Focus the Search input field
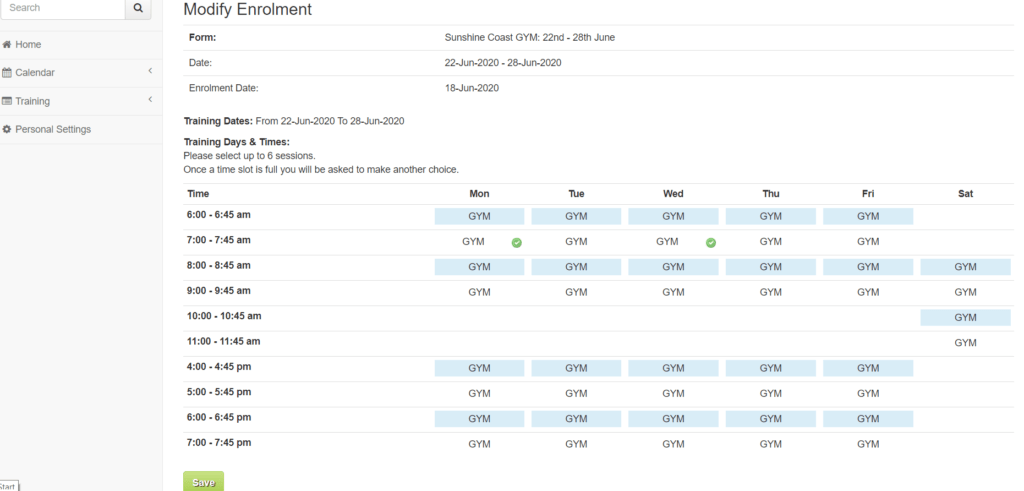 point(63,8)
